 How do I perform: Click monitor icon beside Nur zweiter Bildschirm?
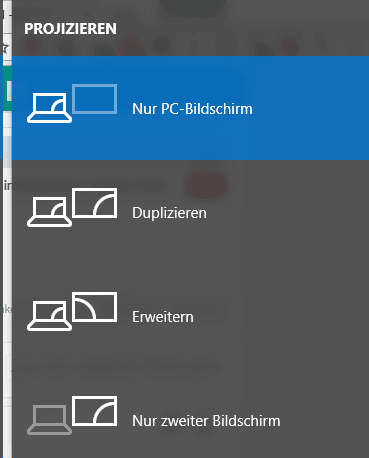95,411
